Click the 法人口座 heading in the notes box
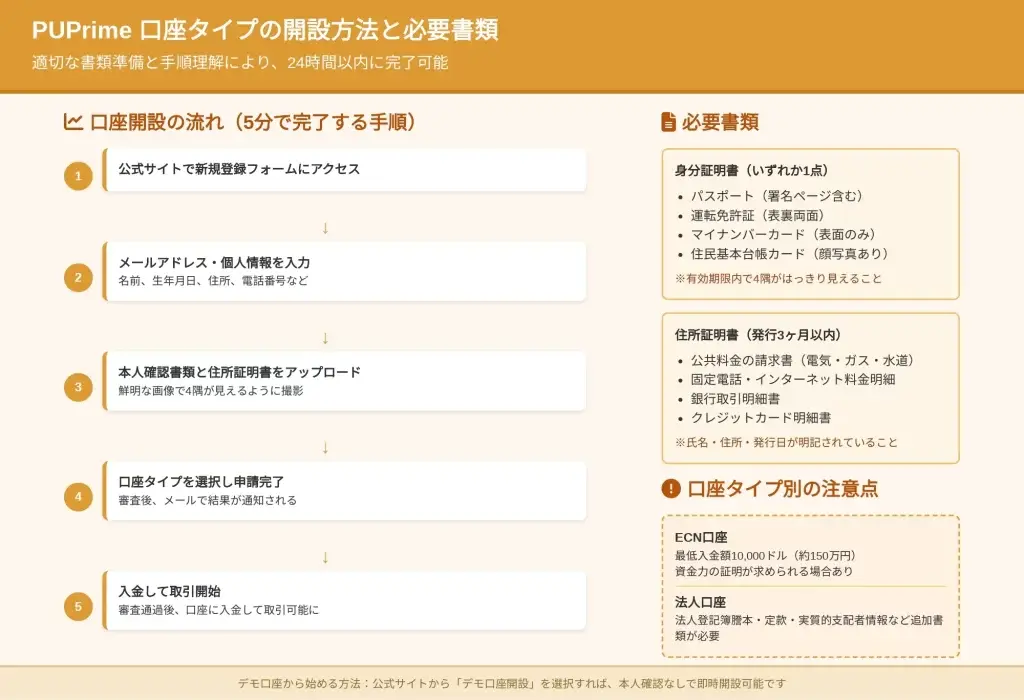 (x=700, y=602)
